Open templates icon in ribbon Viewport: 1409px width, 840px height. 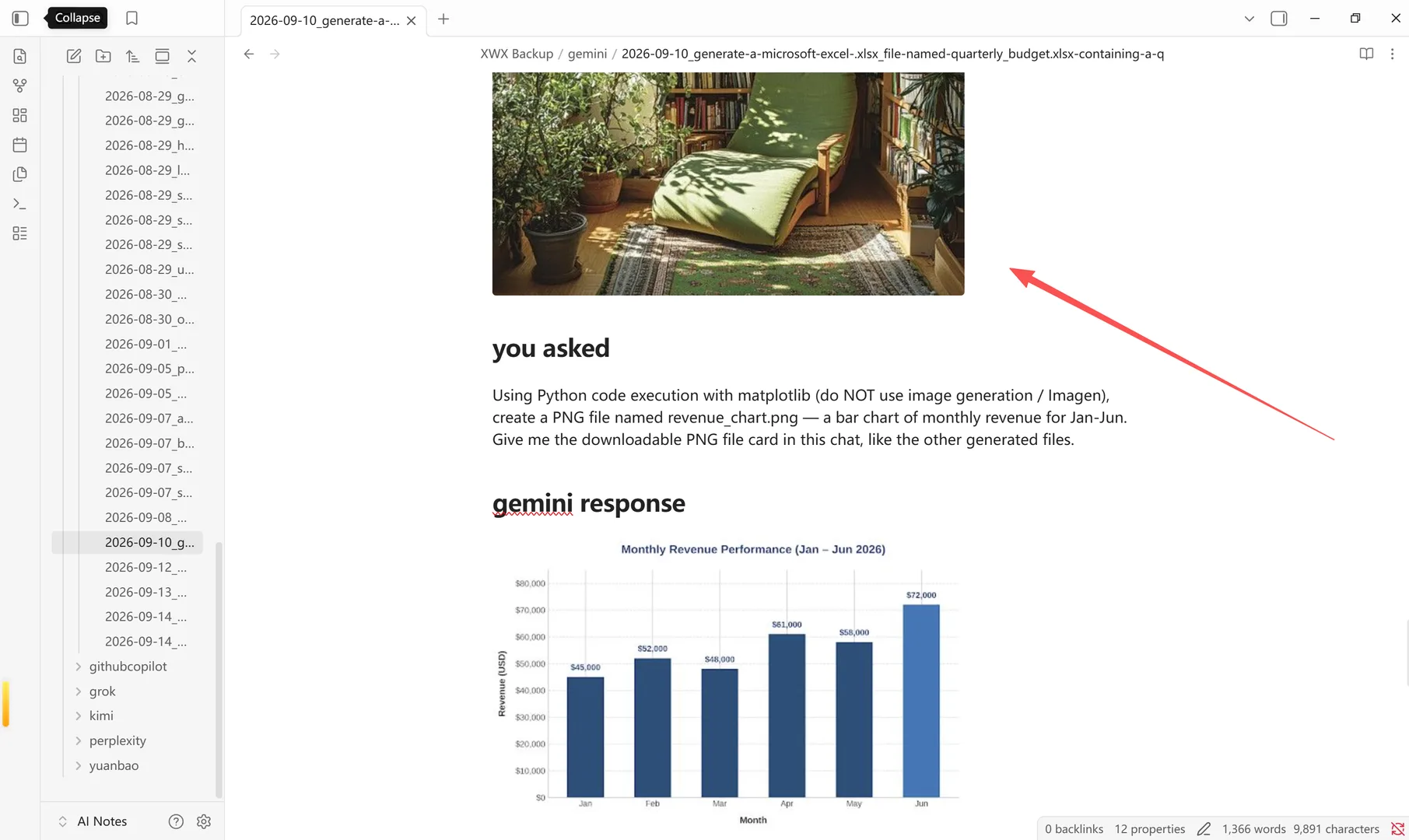coord(20,174)
